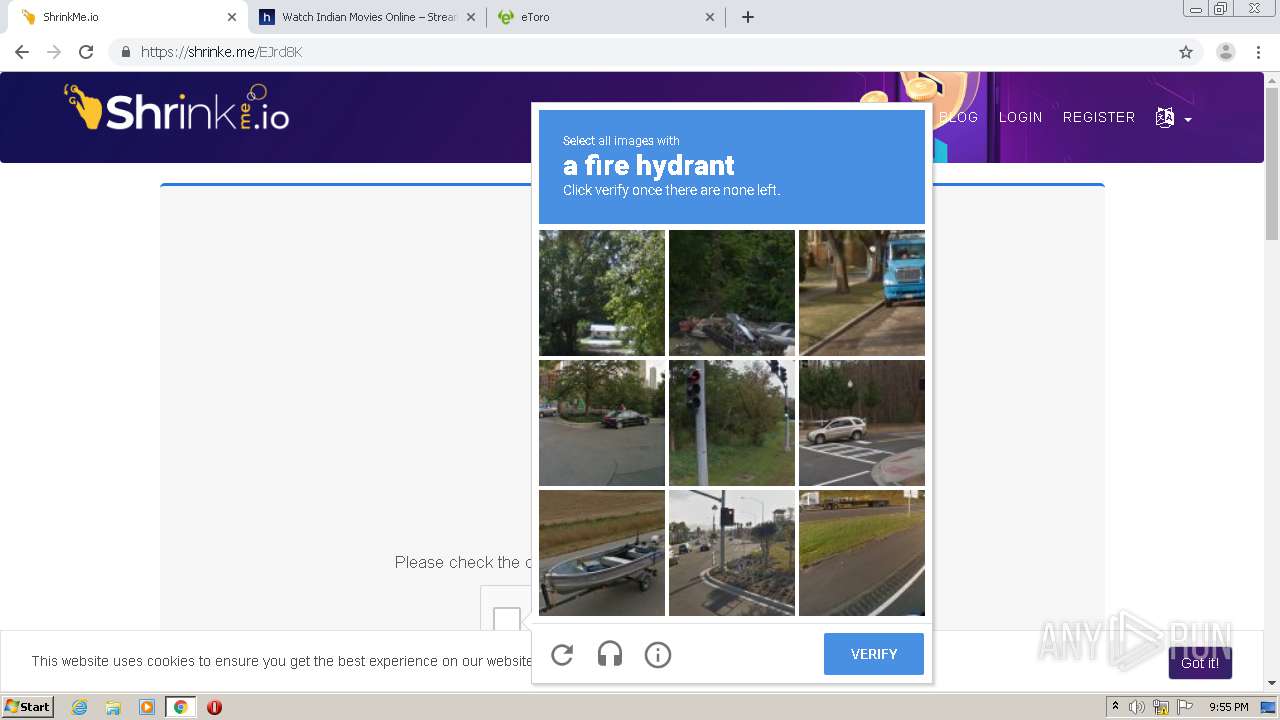Viewport: 1280px width, 720px height.
Task: Open Action Center flag icon
Action: (1185, 707)
